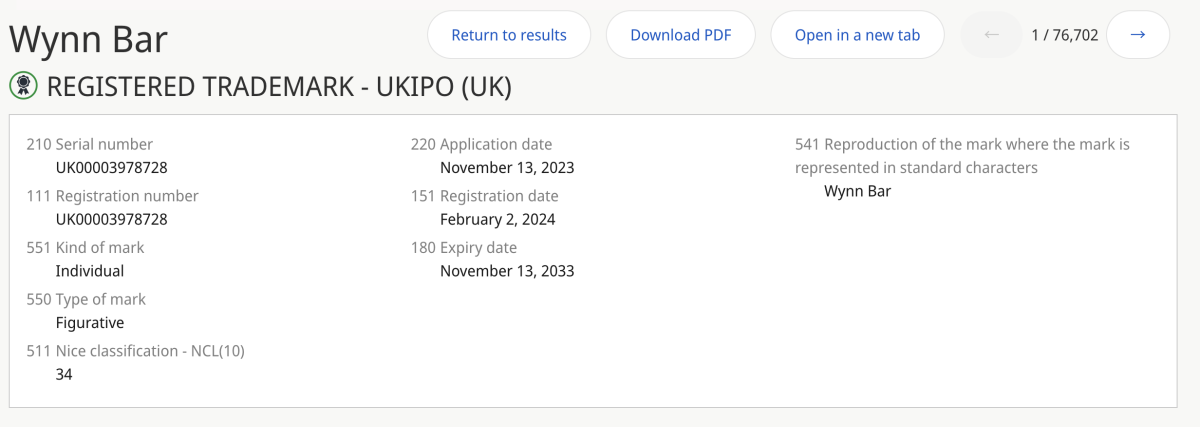This screenshot has height=427, width=1200.
Task: Select the expiry date November 13, 2033
Action: (x=507, y=271)
